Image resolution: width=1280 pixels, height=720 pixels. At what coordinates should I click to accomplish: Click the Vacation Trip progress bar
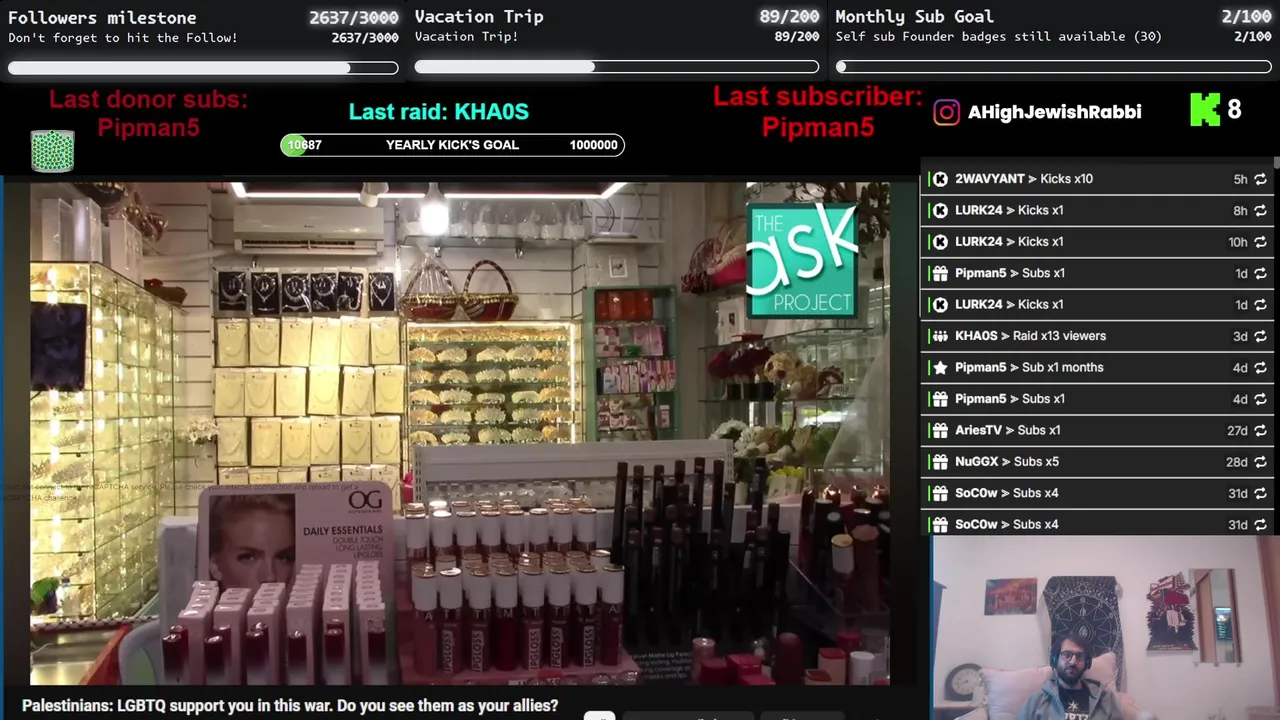point(617,67)
